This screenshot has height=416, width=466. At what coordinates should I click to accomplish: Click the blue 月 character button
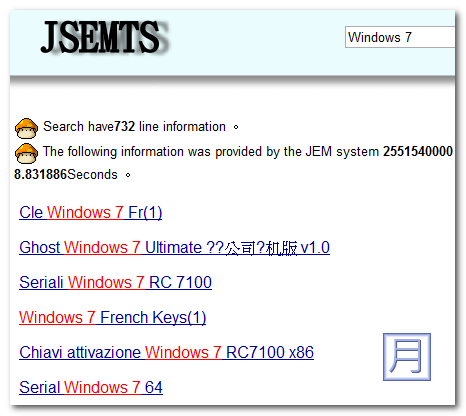click(407, 357)
